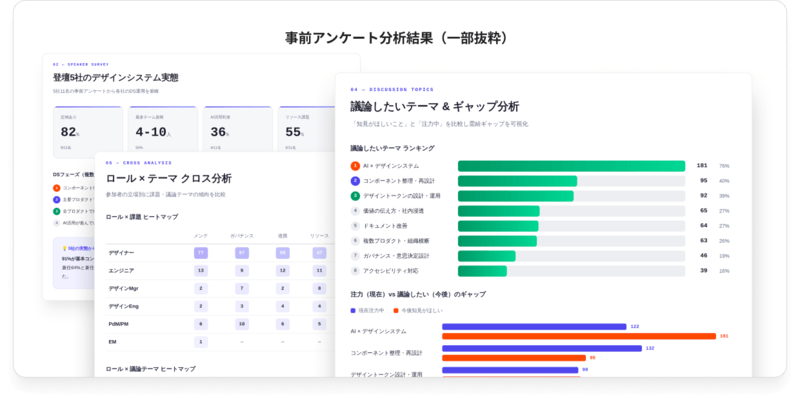Image resolution: width=800 pixels, height=404 pixels.
Task: Click the lightbulb icon in the speaker survey insight box
Action: pyautogui.click(x=64, y=248)
